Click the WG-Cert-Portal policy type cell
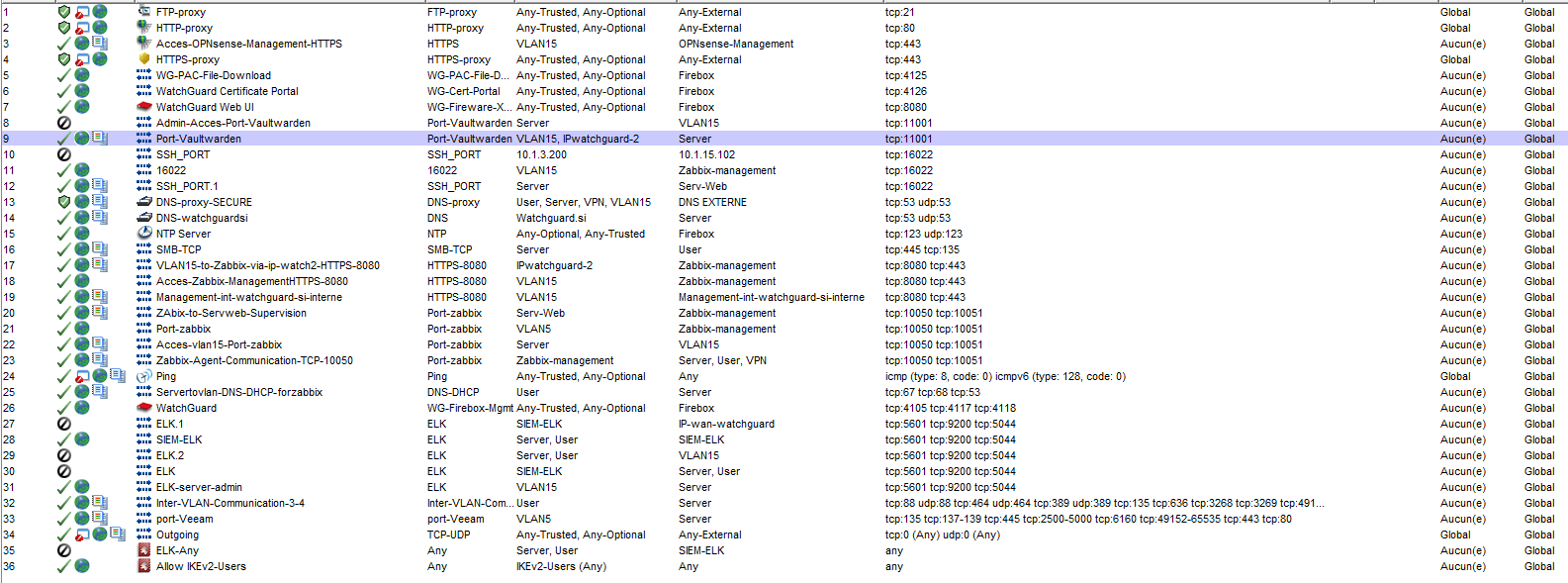This screenshot has height=583, width=1568. click(464, 91)
